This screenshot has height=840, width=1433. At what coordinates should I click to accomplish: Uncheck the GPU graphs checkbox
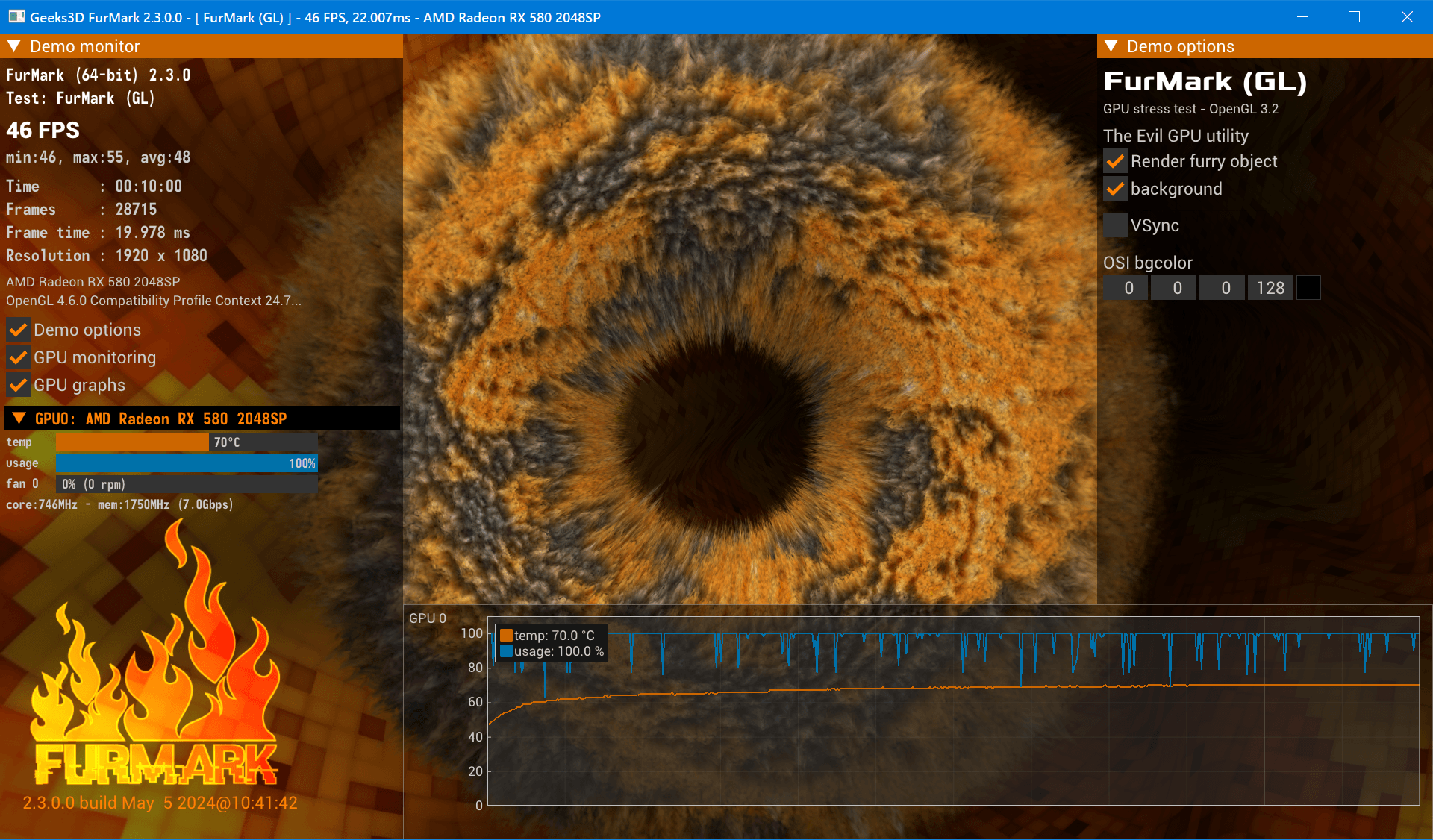pyautogui.click(x=18, y=385)
